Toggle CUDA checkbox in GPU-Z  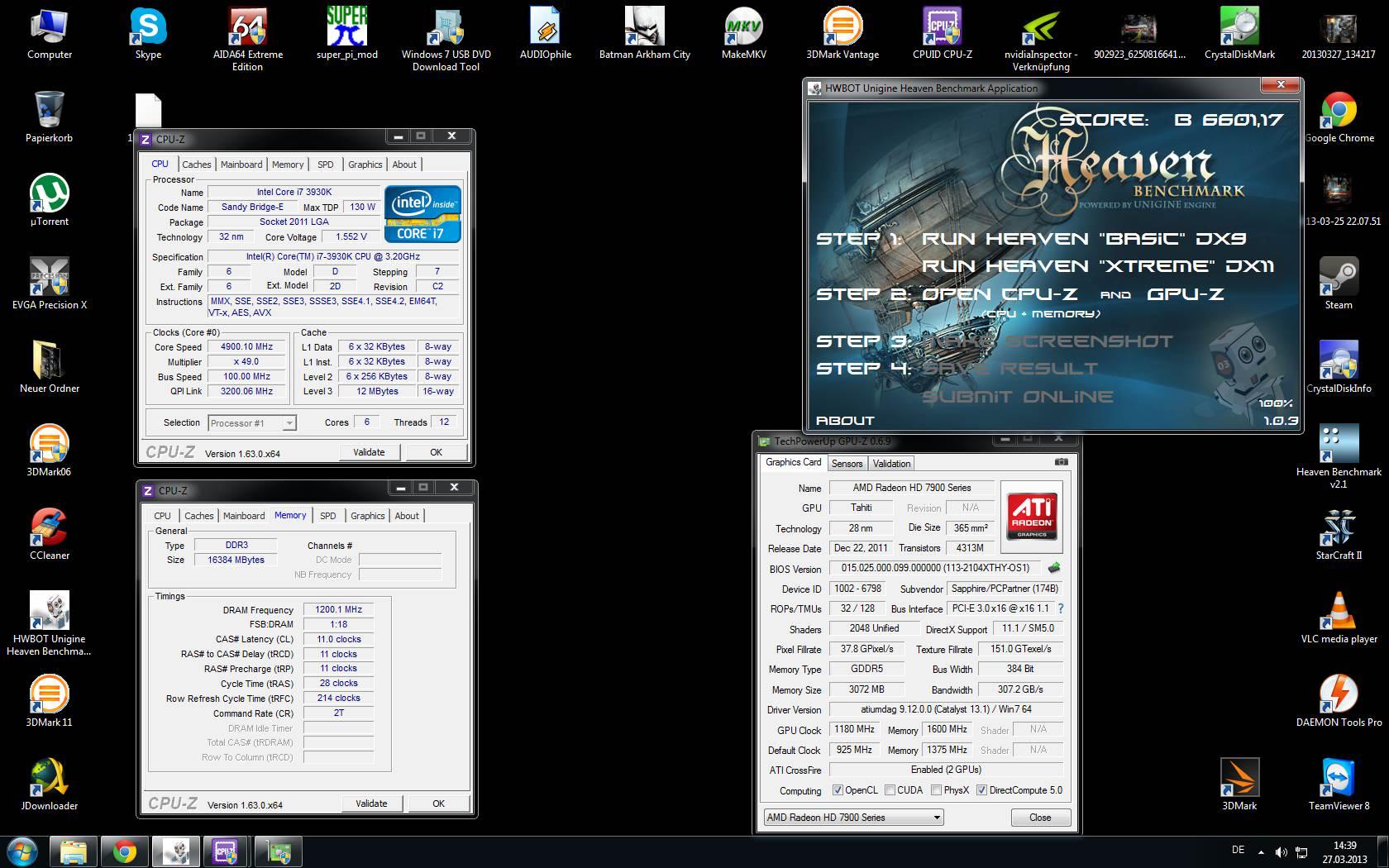tap(890, 790)
